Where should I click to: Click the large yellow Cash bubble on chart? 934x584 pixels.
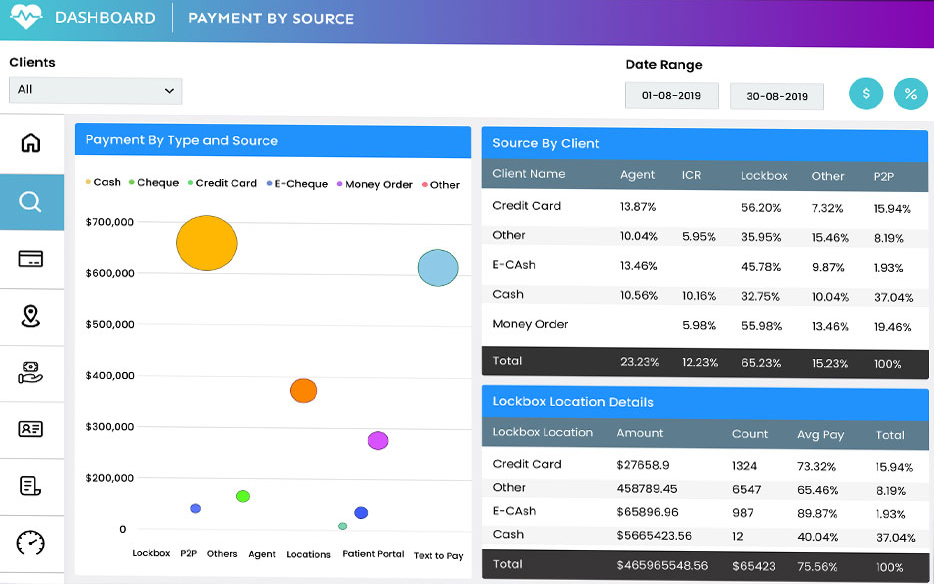[x=206, y=242]
